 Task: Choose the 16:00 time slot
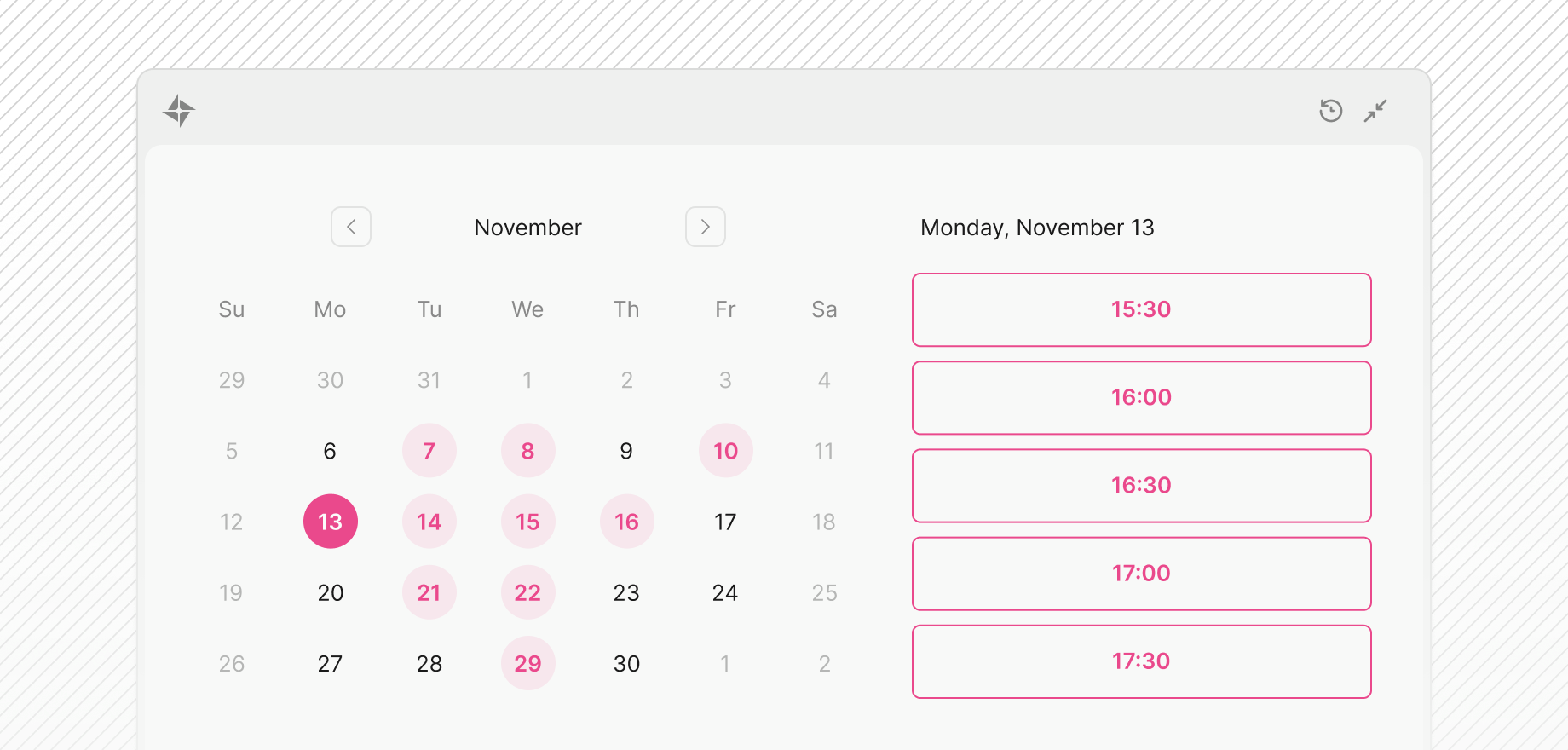click(x=1141, y=397)
